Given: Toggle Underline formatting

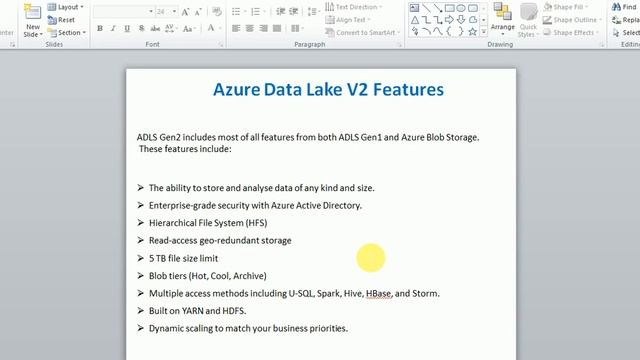Looking at the screenshot, I should [127, 28].
